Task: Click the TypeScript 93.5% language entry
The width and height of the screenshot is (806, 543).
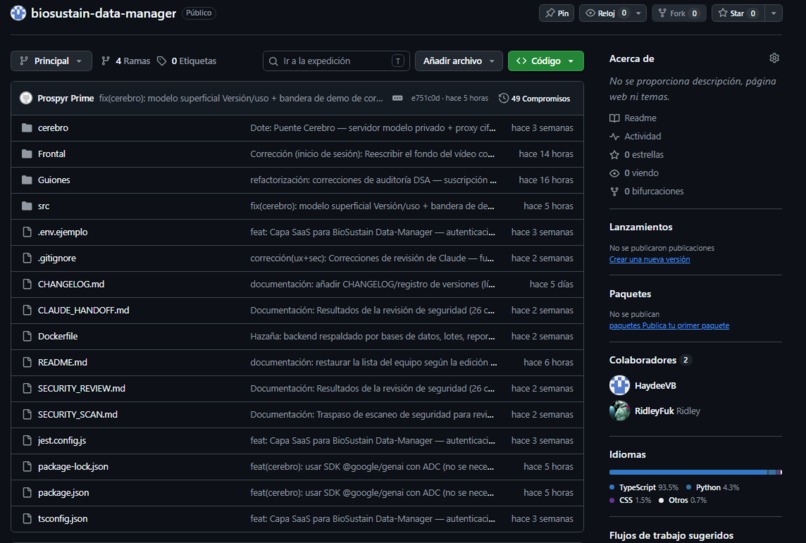Action: 644,487
